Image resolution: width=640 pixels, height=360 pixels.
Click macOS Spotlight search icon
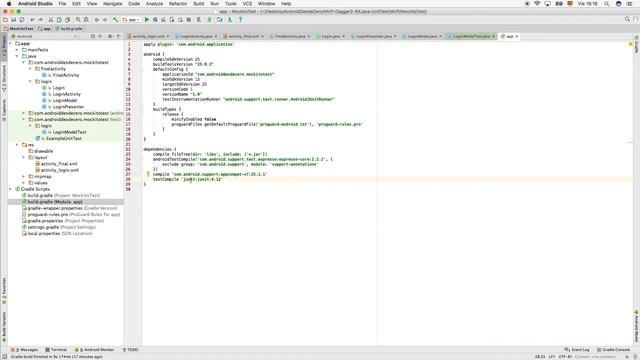tap(607, 4)
